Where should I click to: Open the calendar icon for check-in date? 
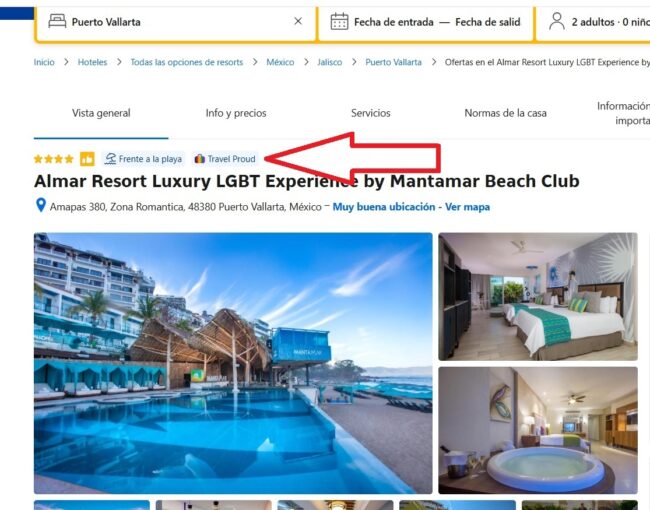coord(339,22)
